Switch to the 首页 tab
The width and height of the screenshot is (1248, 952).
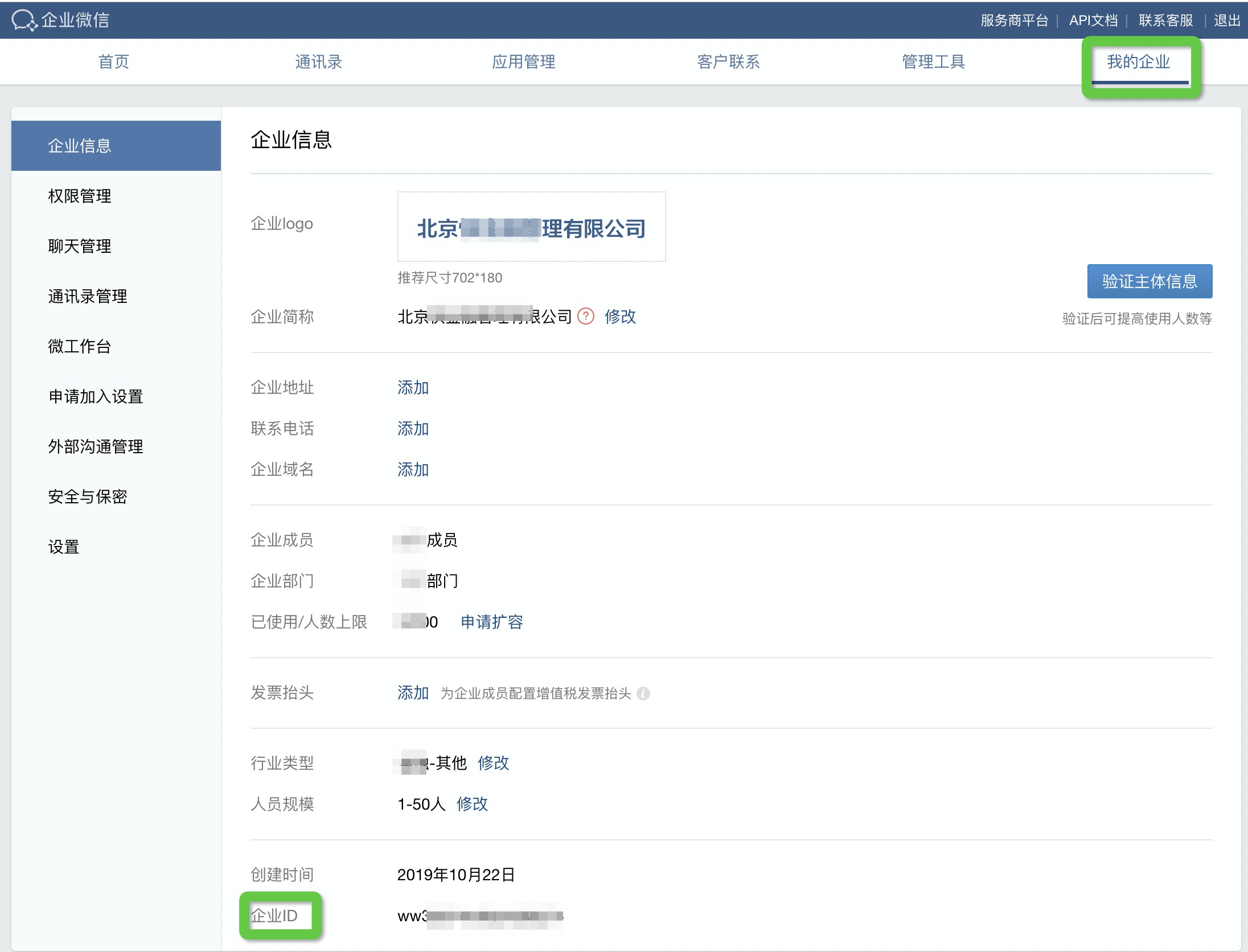tap(114, 61)
